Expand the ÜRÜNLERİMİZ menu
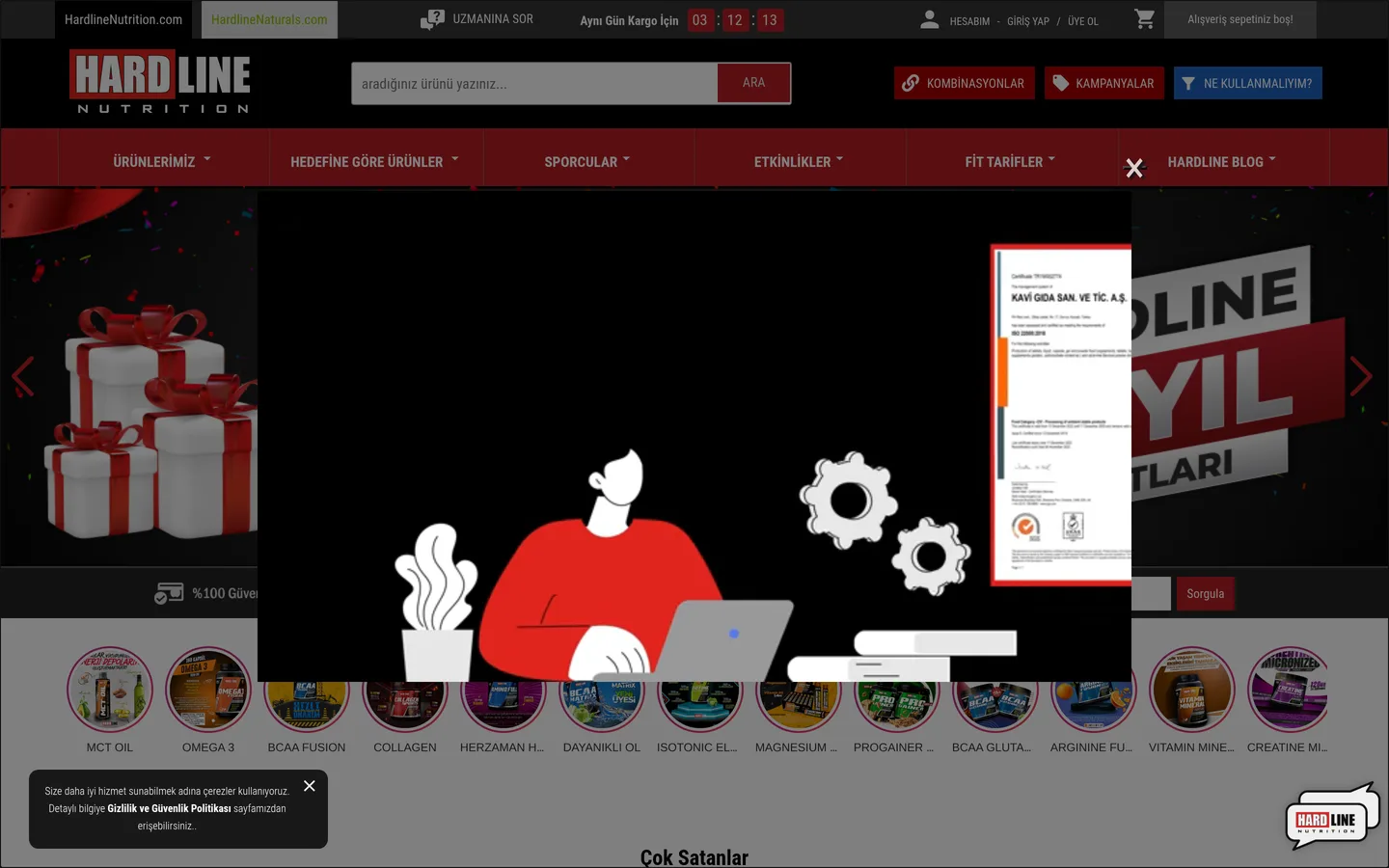This screenshot has height=868, width=1389. [162, 161]
